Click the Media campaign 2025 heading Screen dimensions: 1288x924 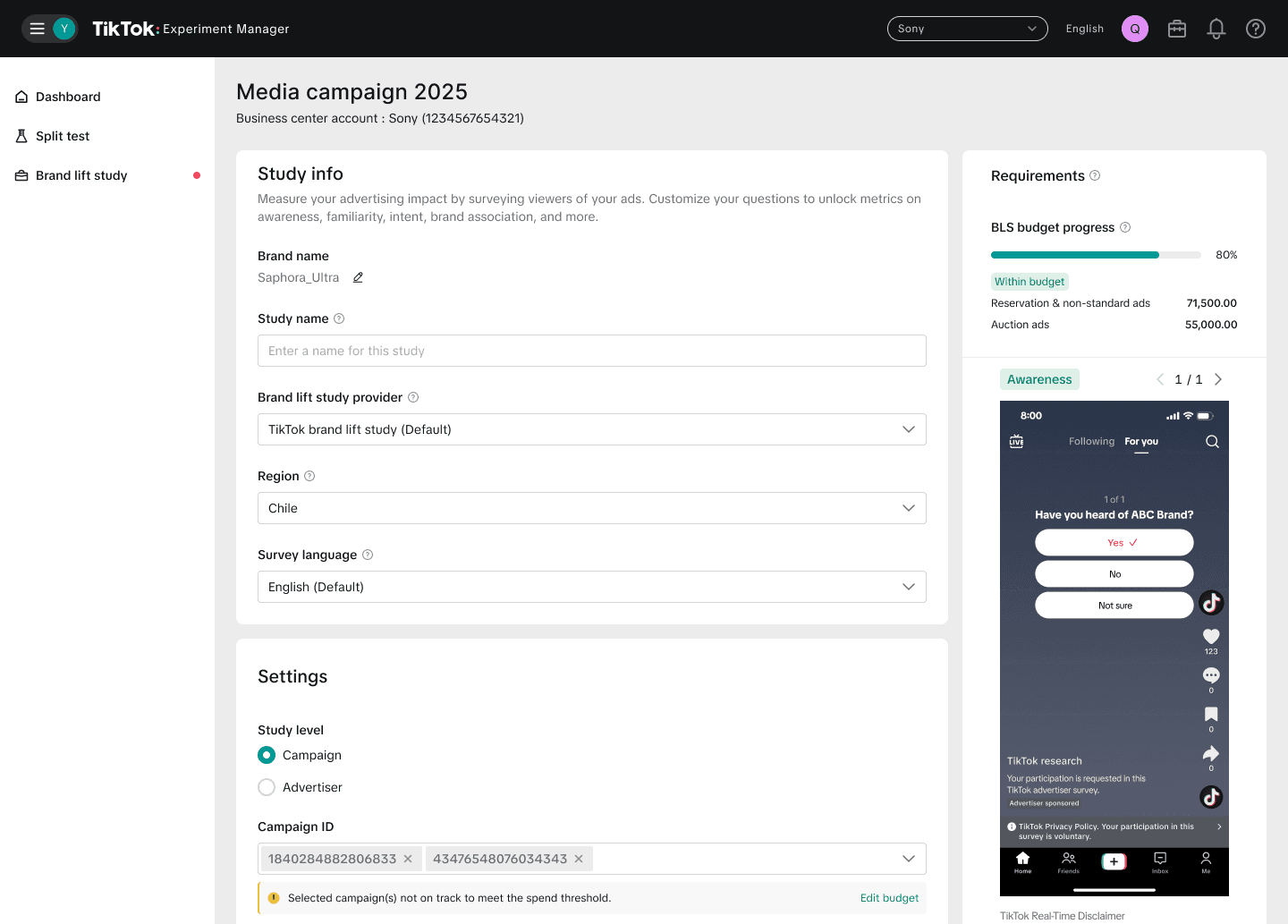(x=352, y=91)
